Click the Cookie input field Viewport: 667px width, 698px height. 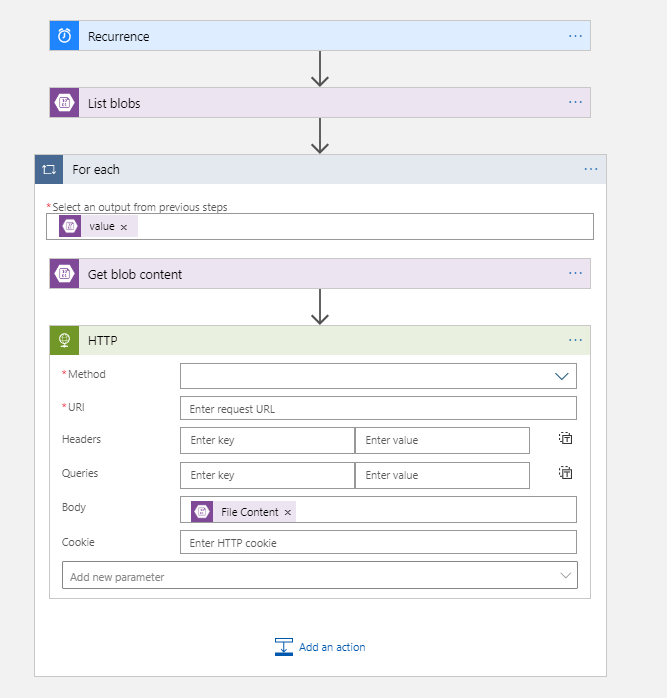[378, 542]
